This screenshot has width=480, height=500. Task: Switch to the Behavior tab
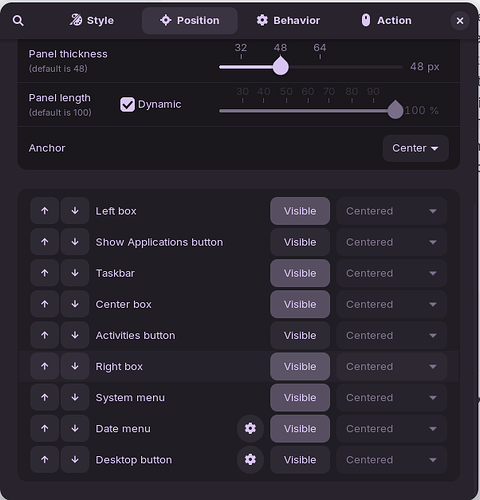[x=288, y=21]
